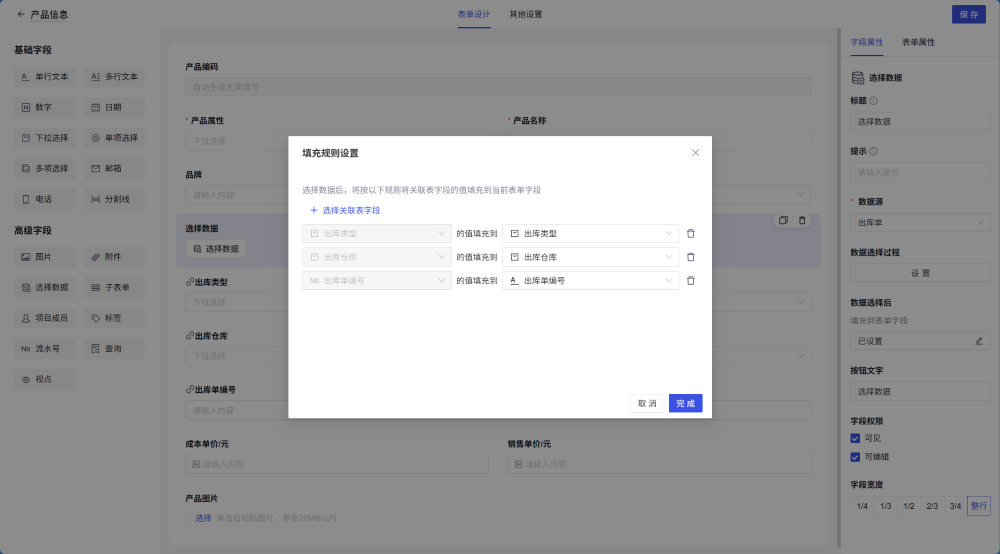Viewport: 1000px width, 554px height.
Task: Click the edit pencil icon next to 已设置
Action: pyautogui.click(x=979, y=341)
